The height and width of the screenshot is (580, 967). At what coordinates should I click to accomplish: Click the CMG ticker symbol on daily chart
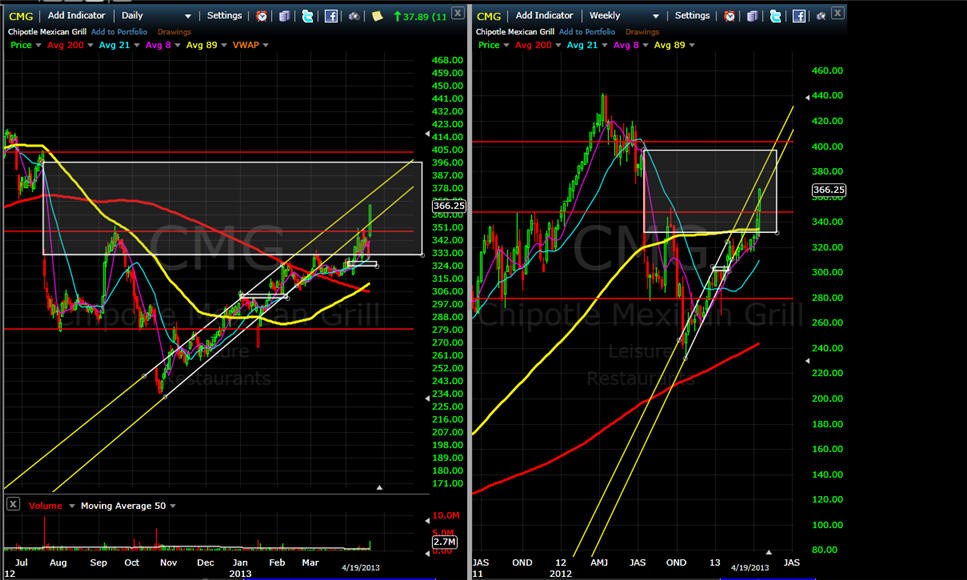click(x=20, y=16)
